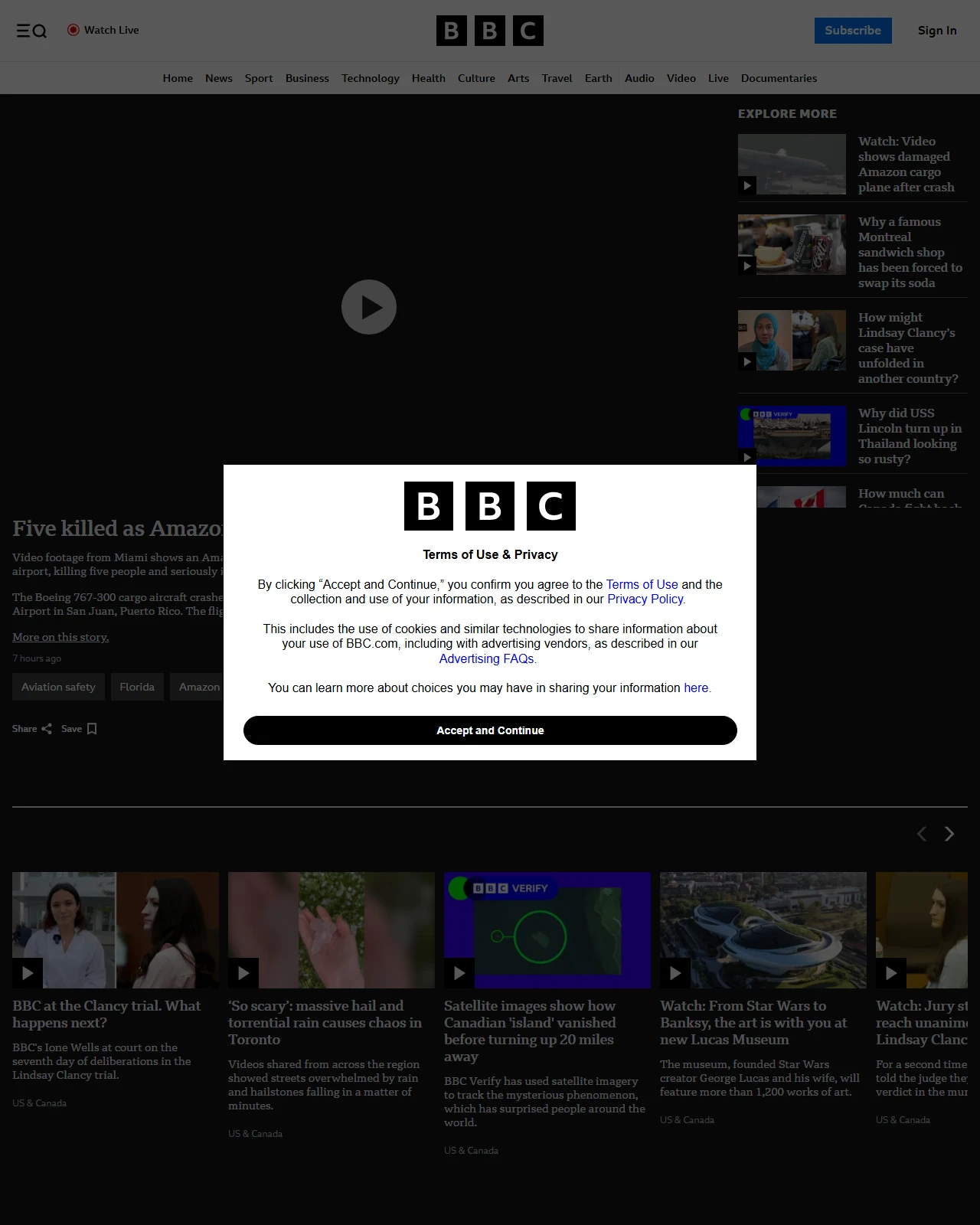Open the Health nav item
The height and width of the screenshot is (1225, 980).
(429, 78)
